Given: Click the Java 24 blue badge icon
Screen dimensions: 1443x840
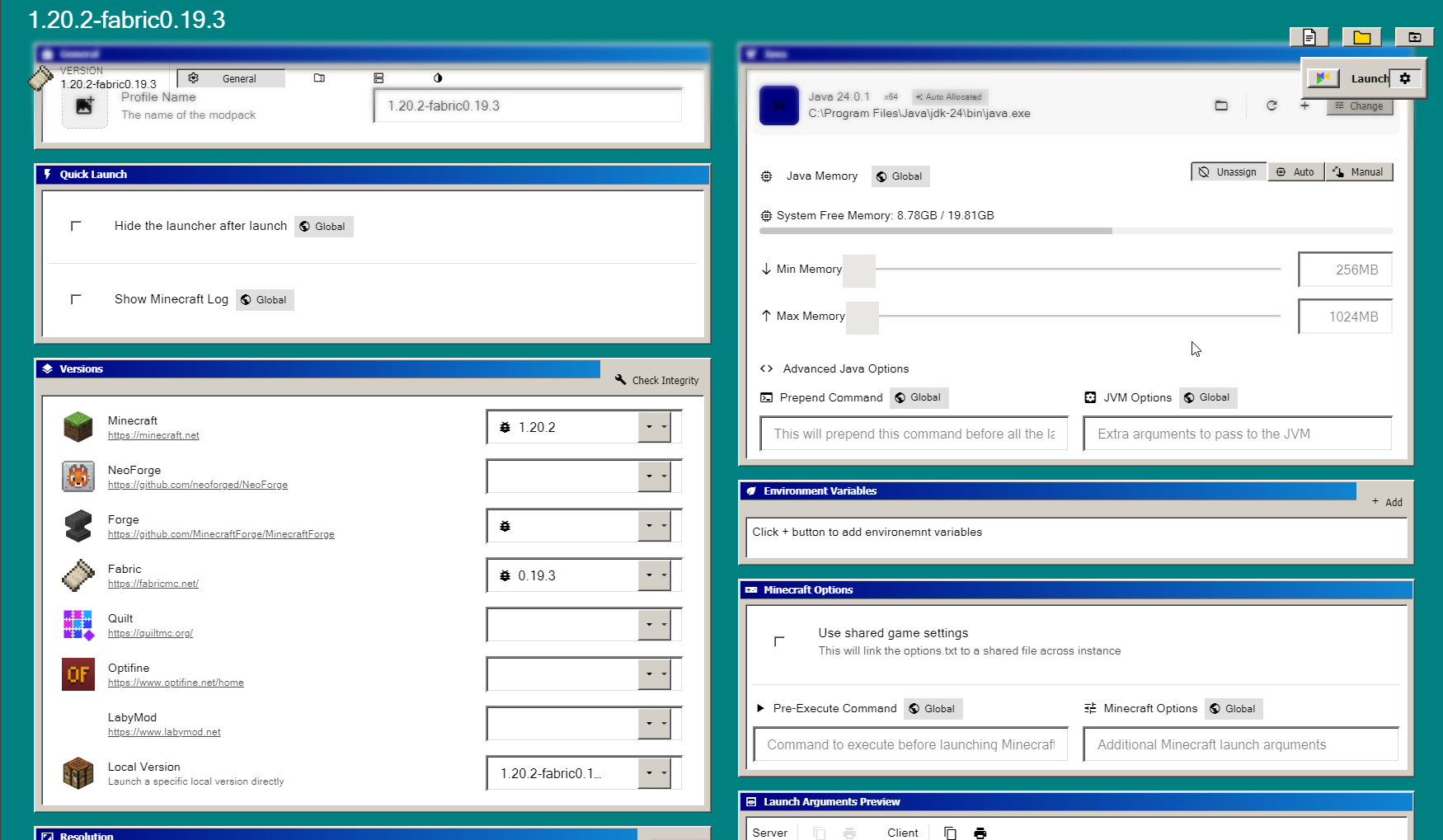Looking at the screenshot, I should point(778,106).
